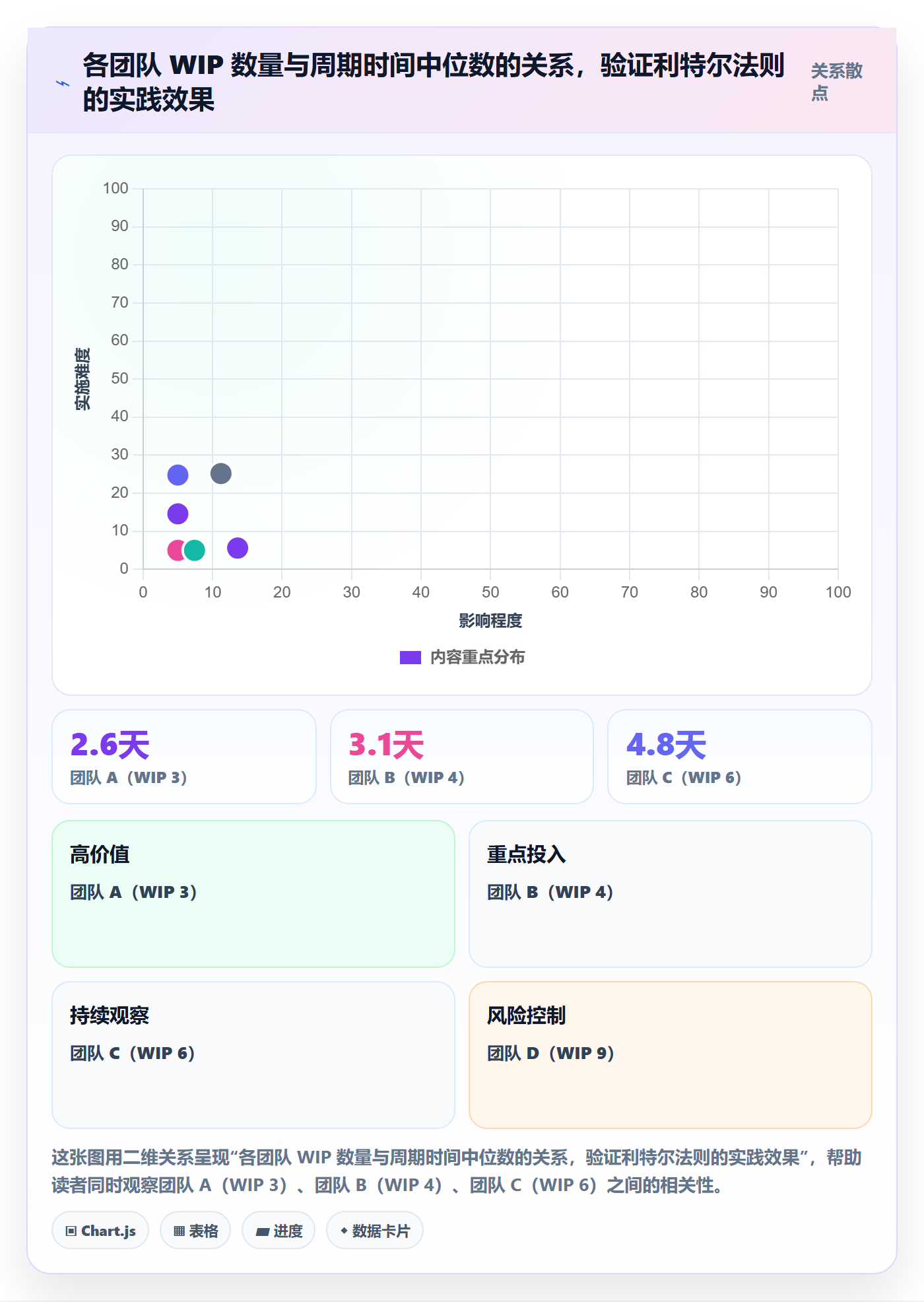Click the description paragraph starting 这张图用二维关系
The image size is (924, 1302).
[x=457, y=1171]
